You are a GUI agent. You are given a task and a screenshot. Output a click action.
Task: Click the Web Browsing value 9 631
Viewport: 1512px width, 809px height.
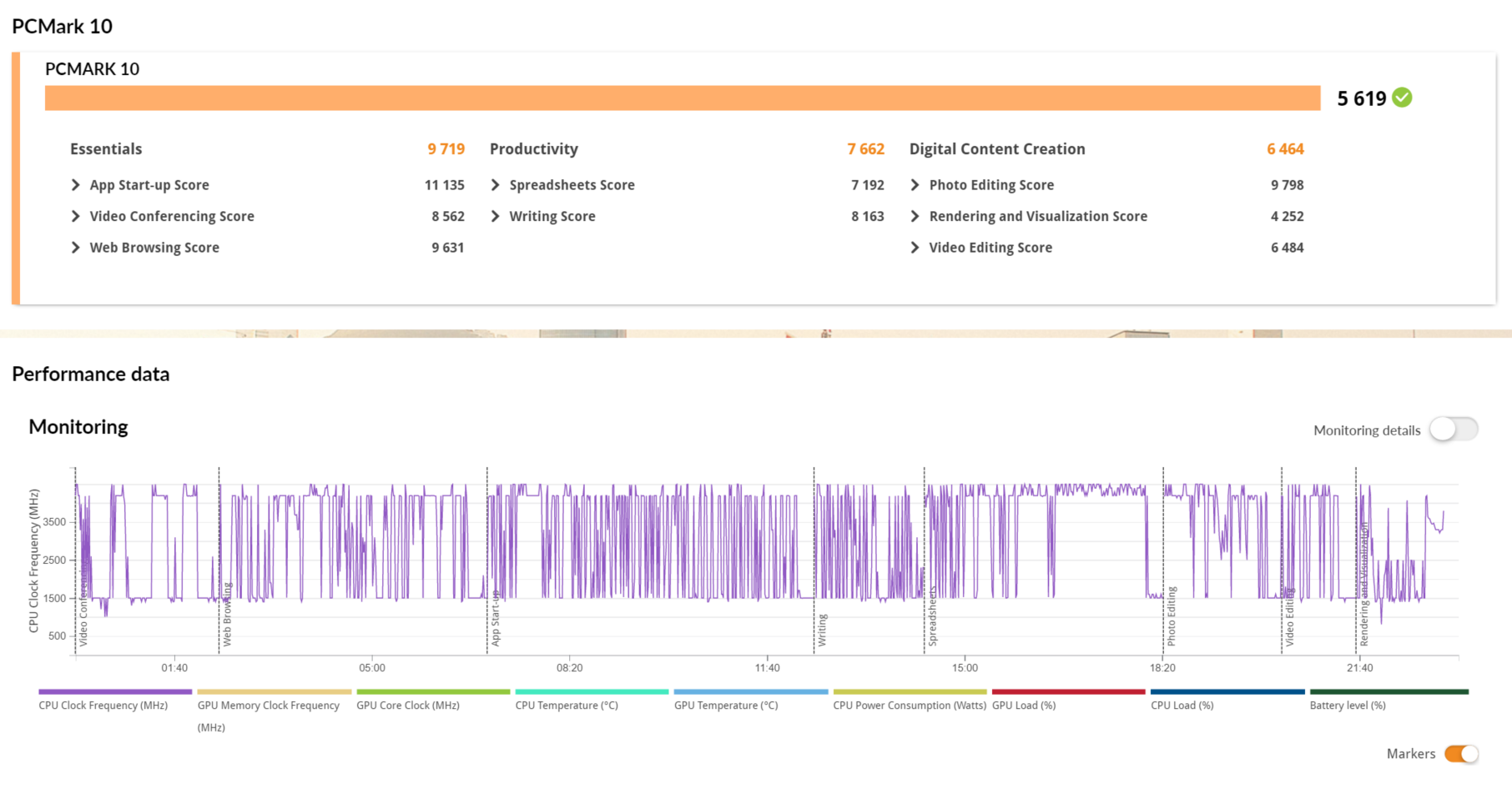[448, 248]
